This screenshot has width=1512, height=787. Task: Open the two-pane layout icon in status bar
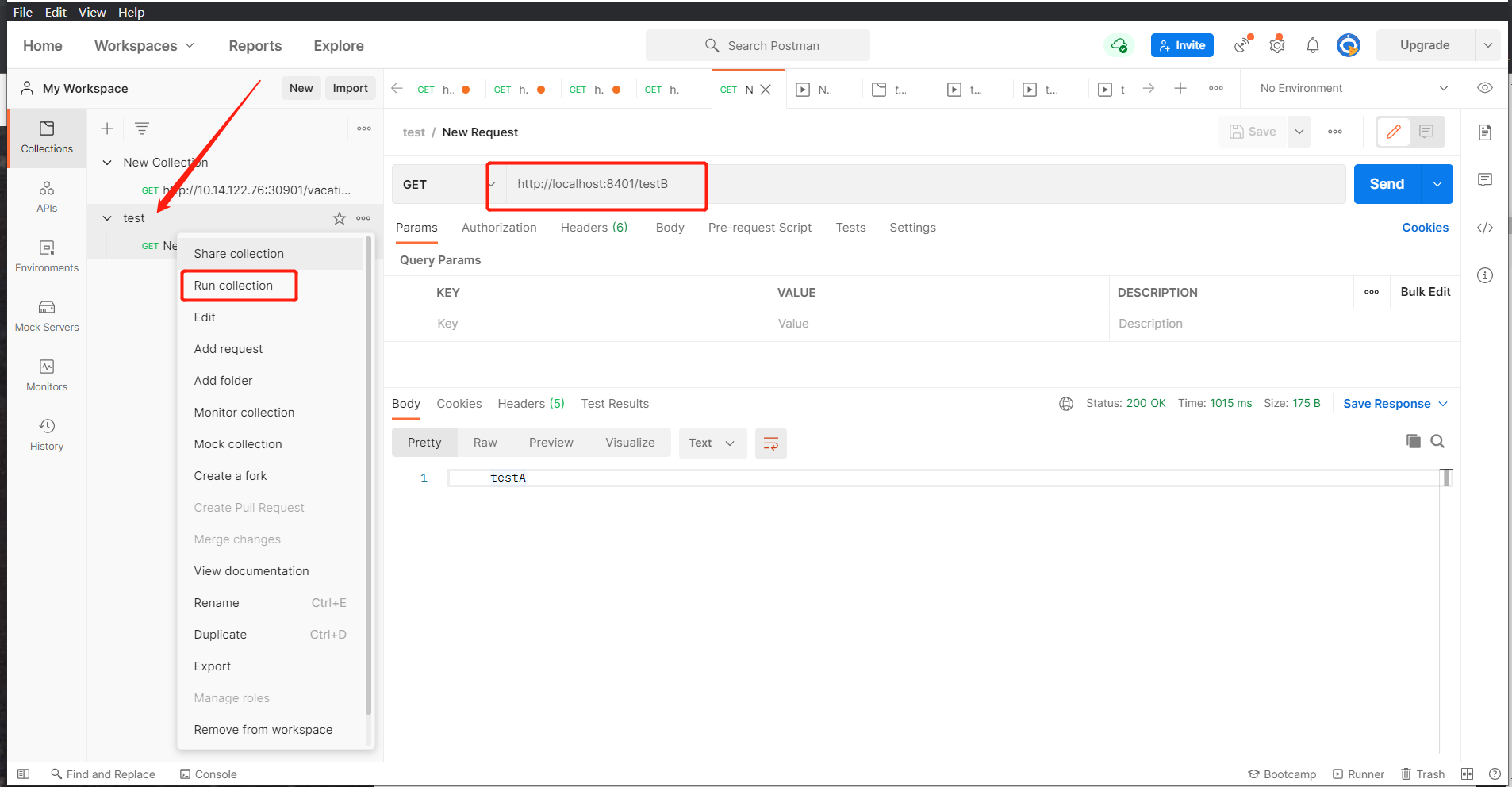click(x=1467, y=774)
